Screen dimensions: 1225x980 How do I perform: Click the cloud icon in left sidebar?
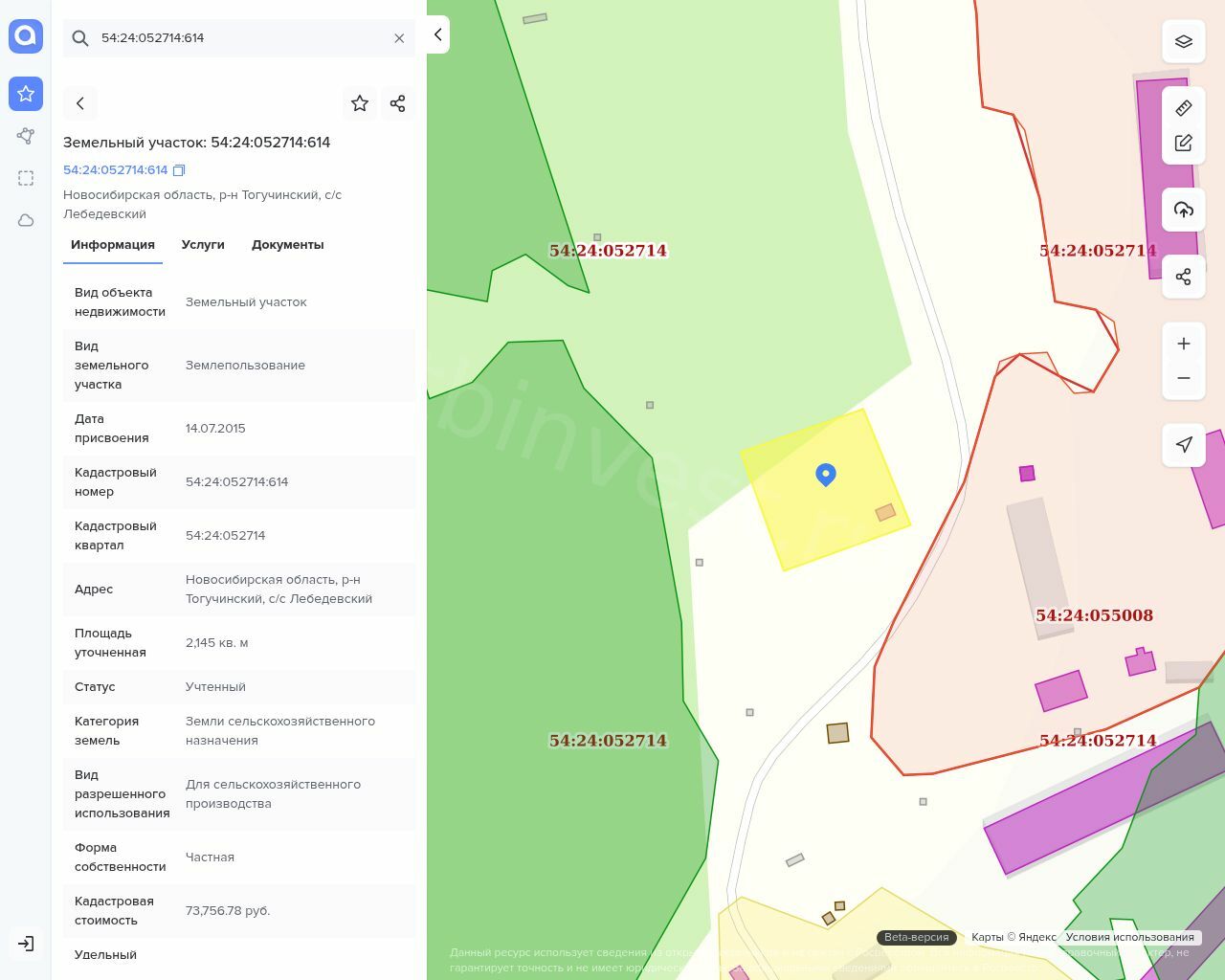26,220
